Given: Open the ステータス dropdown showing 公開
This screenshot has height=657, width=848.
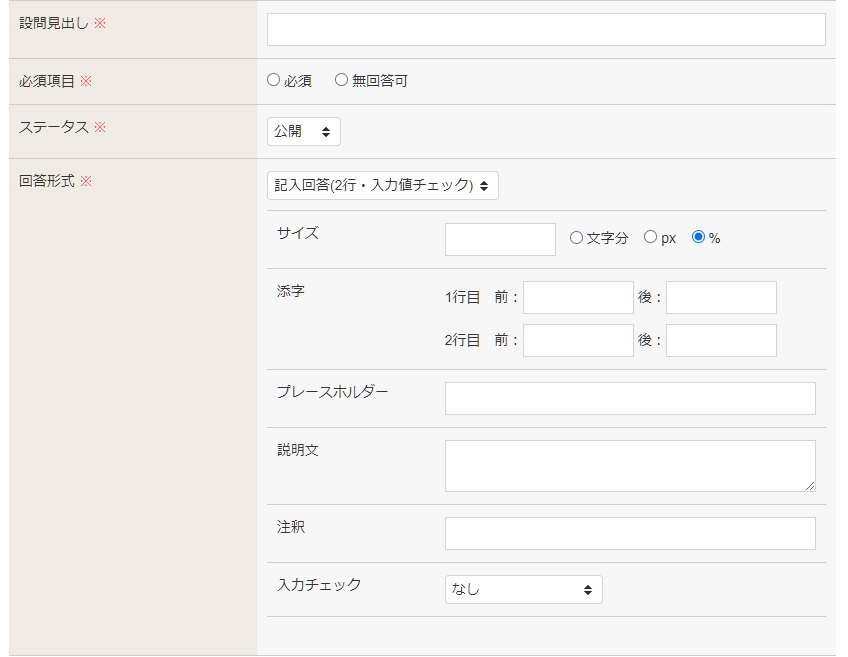Looking at the screenshot, I should [303, 132].
